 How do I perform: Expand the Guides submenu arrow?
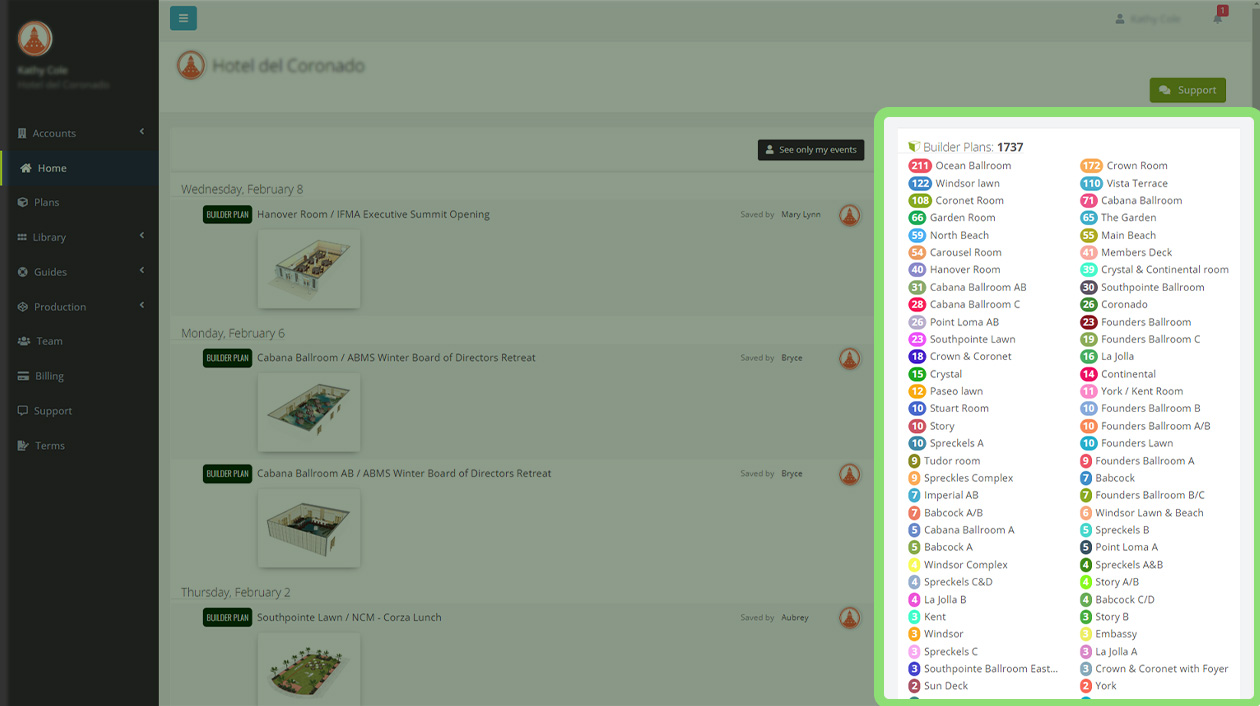pyautogui.click(x=142, y=271)
